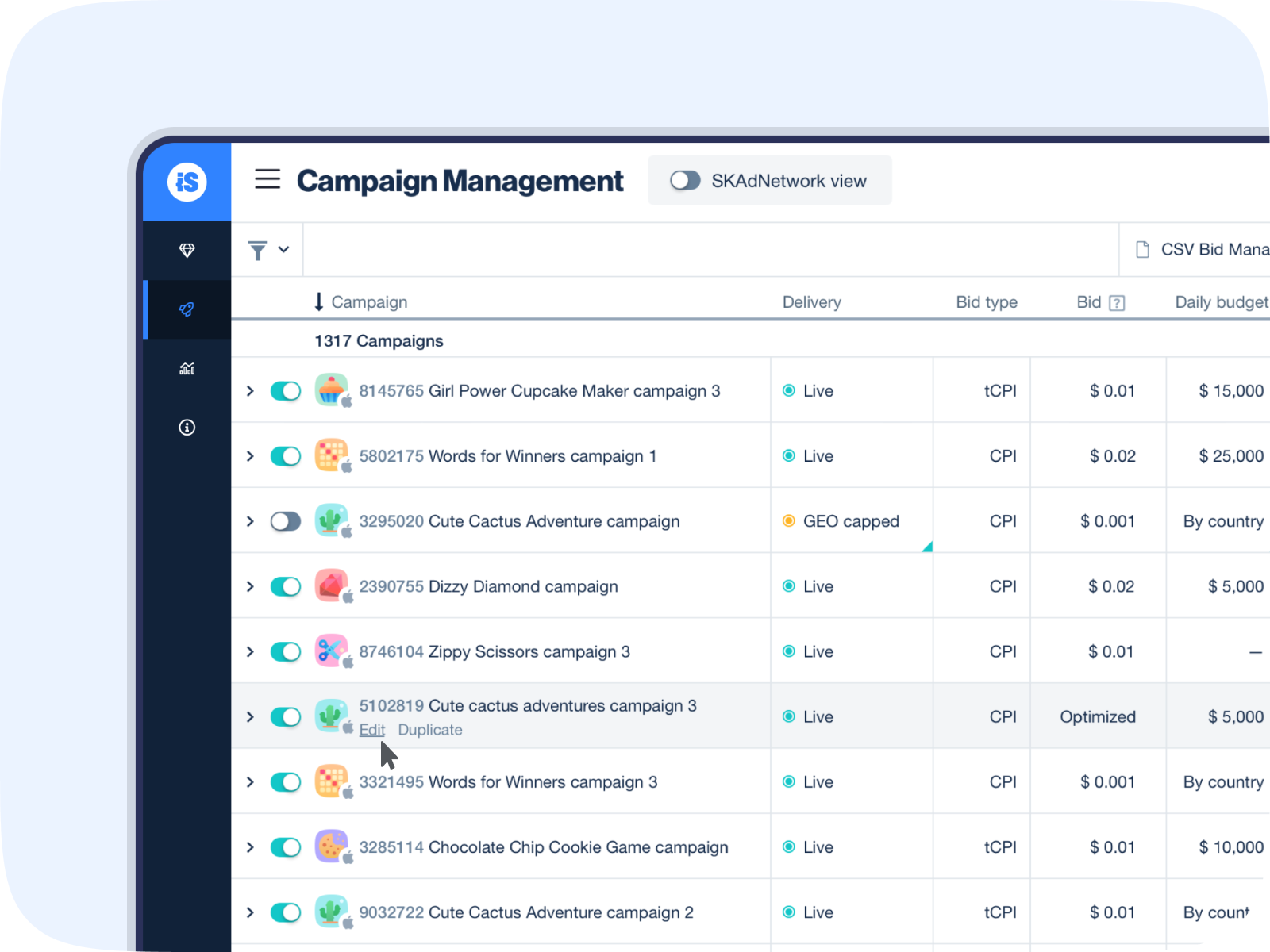Disable the Dizzy Diamond campaign toggle
Screen dimensions: 1270x952
pyautogui.click(x=286, y=586)
